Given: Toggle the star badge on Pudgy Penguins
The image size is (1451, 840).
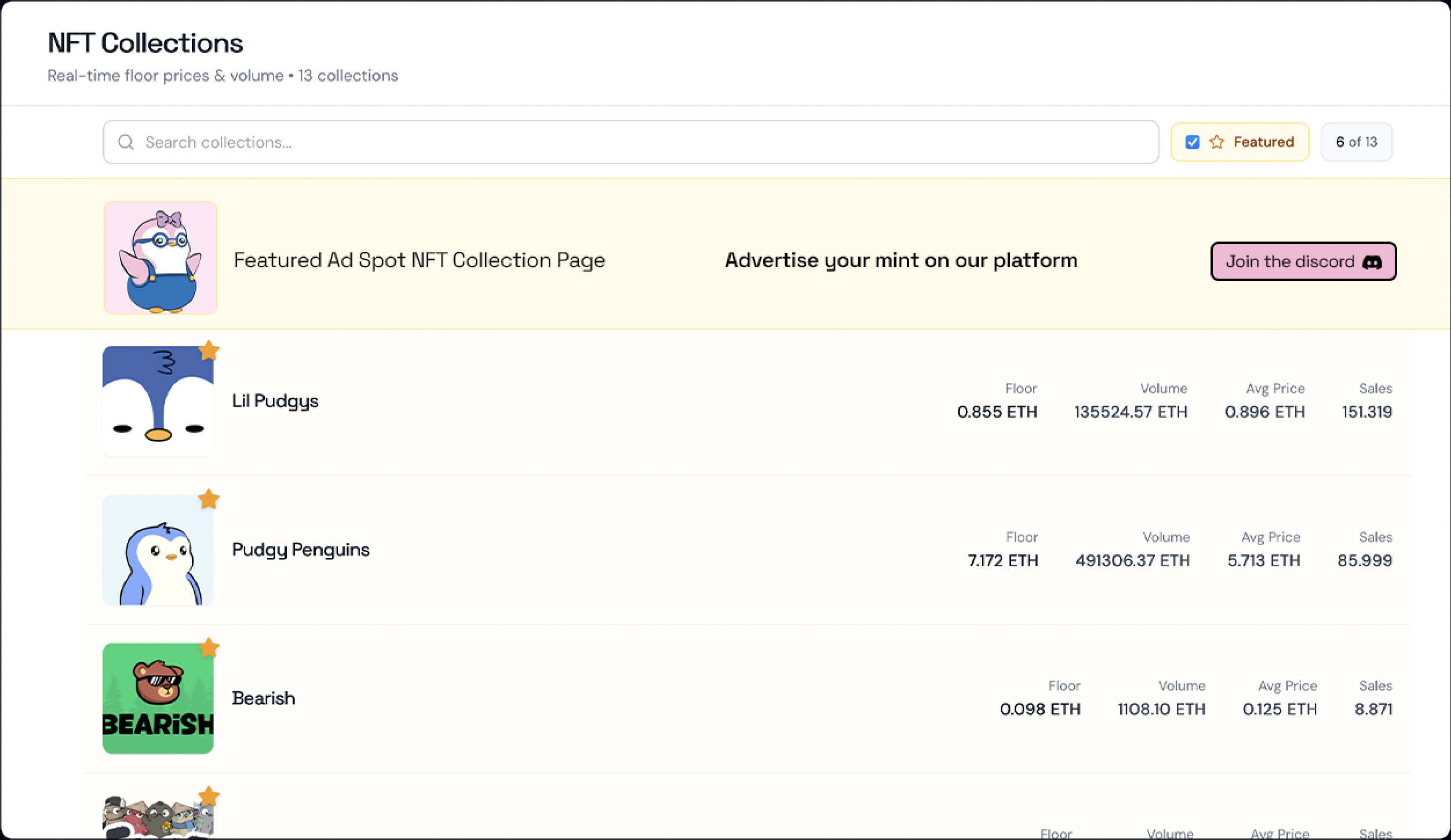Looking at the screenshot, I should 210,499.
